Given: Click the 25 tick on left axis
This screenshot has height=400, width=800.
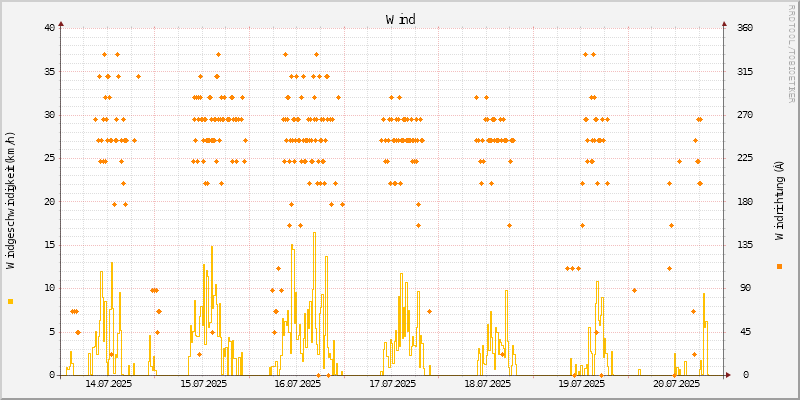Looking at the screenshot, I should point(49,158).
